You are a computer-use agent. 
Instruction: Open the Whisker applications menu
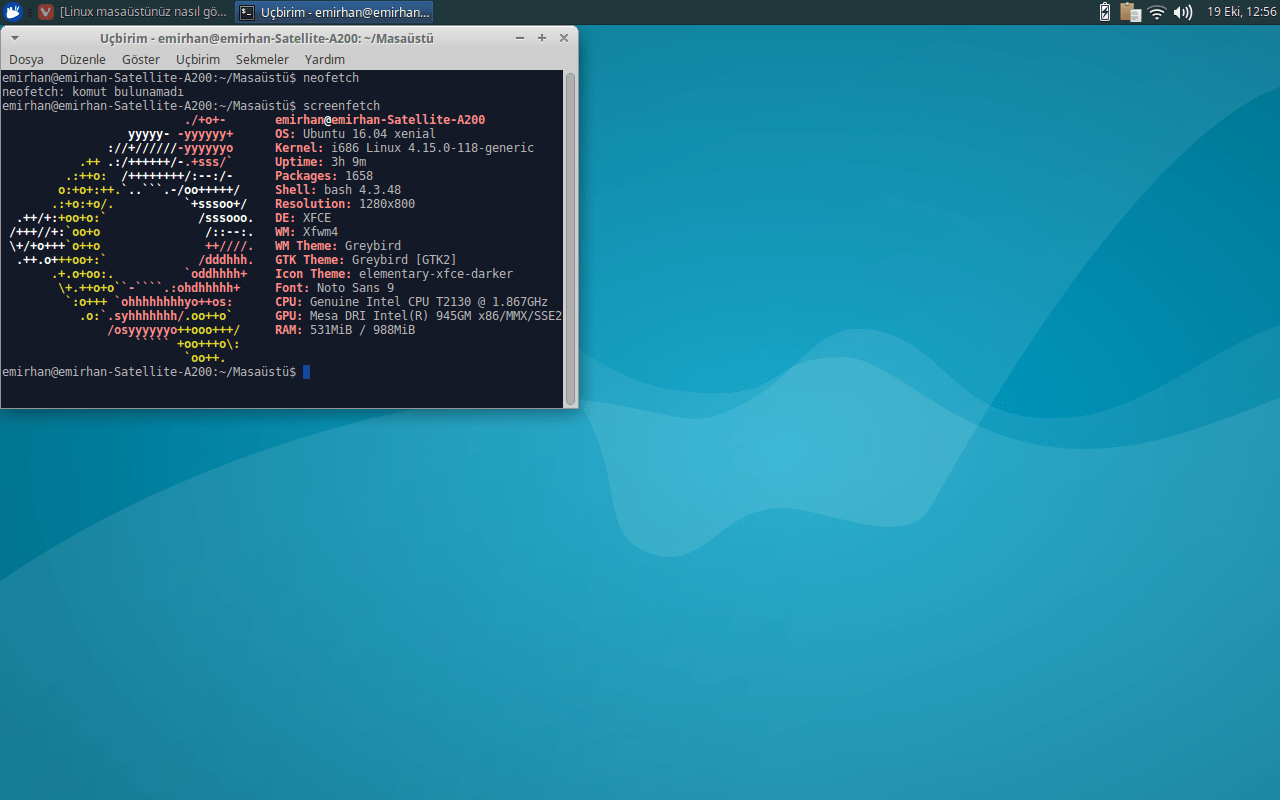13,12
